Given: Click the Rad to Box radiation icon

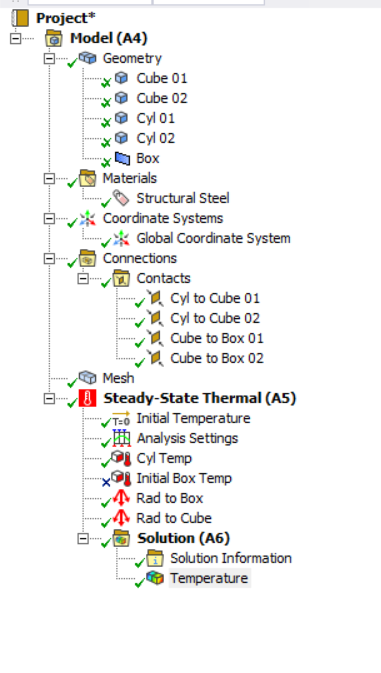Looking at the screenshot, I should pos(121,498).
